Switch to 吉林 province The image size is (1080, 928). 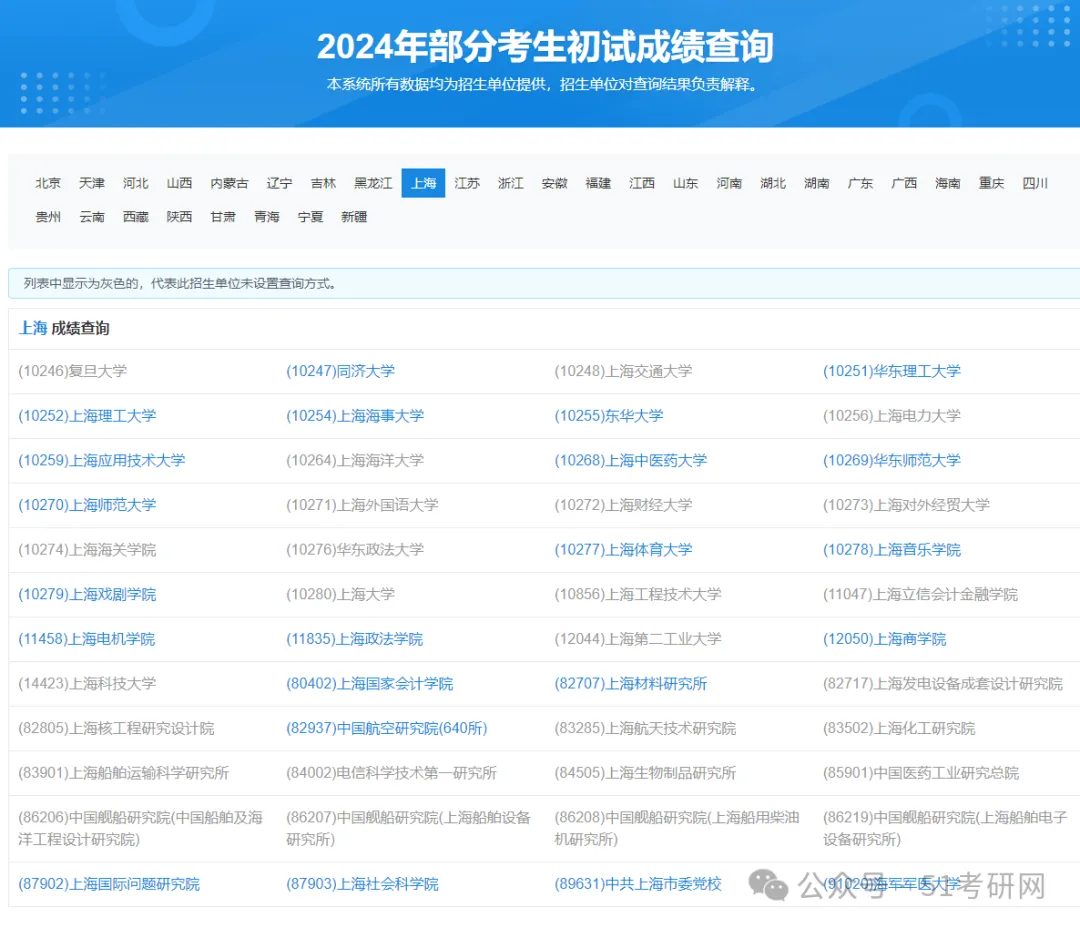click(x=323, y=183)
